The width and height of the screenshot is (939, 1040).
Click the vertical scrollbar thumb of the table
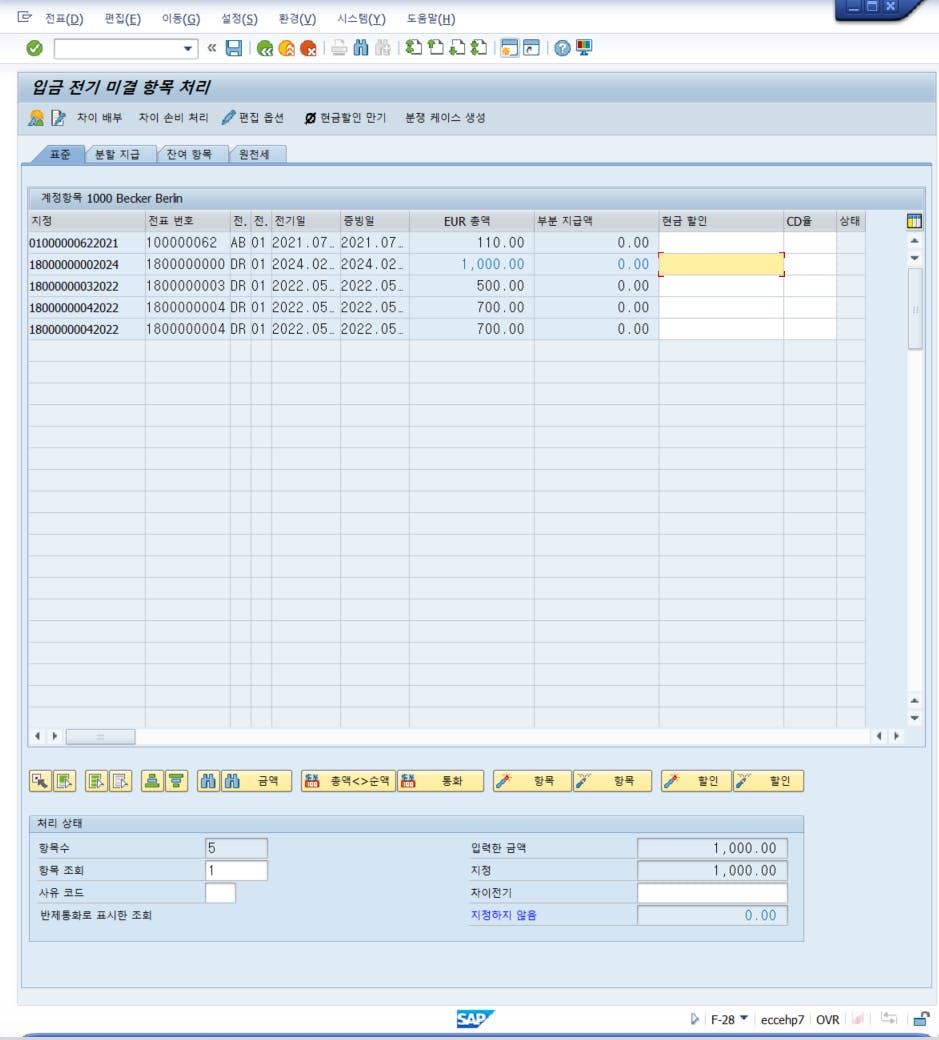click(915, 309)
